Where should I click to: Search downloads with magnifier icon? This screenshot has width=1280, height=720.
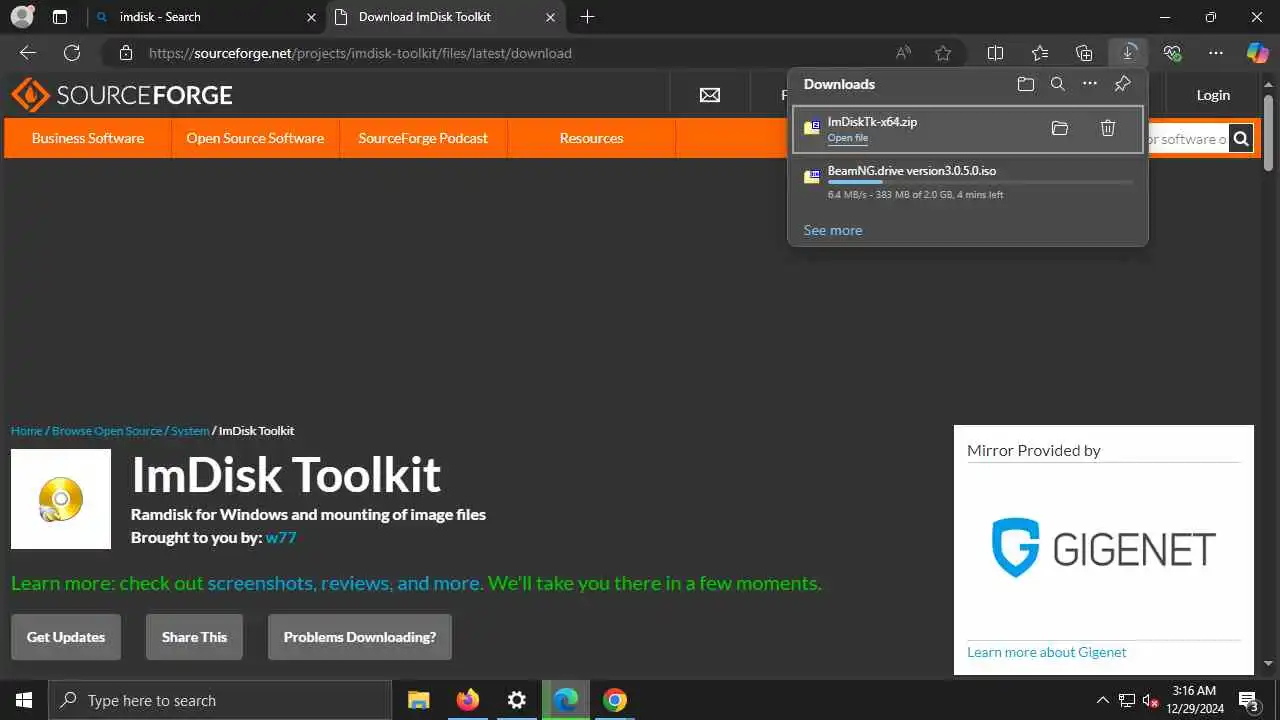click(x=1058, y=84)
